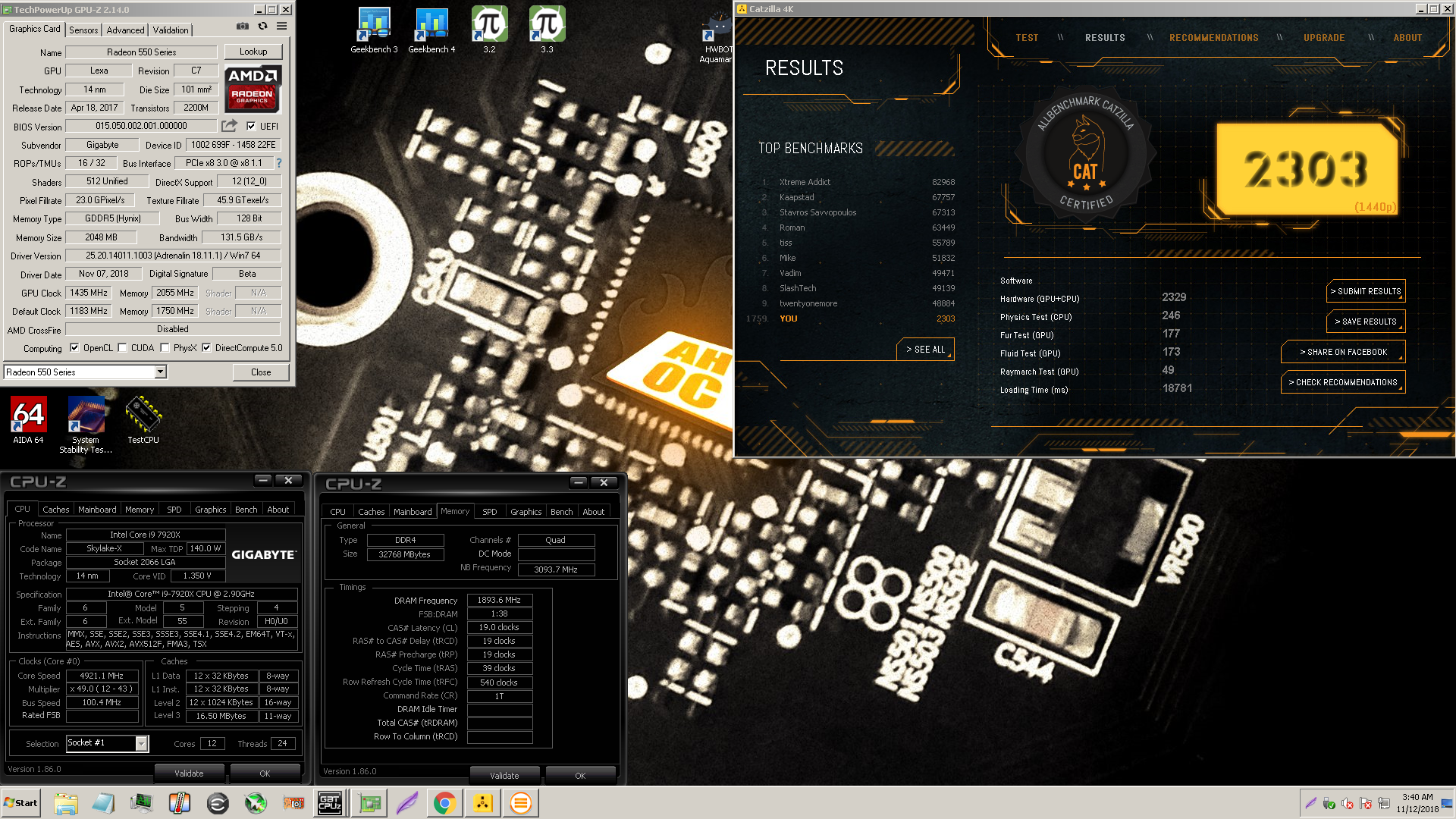Open the SPD tab in right CPU-Z window

(x=490, y=512)
